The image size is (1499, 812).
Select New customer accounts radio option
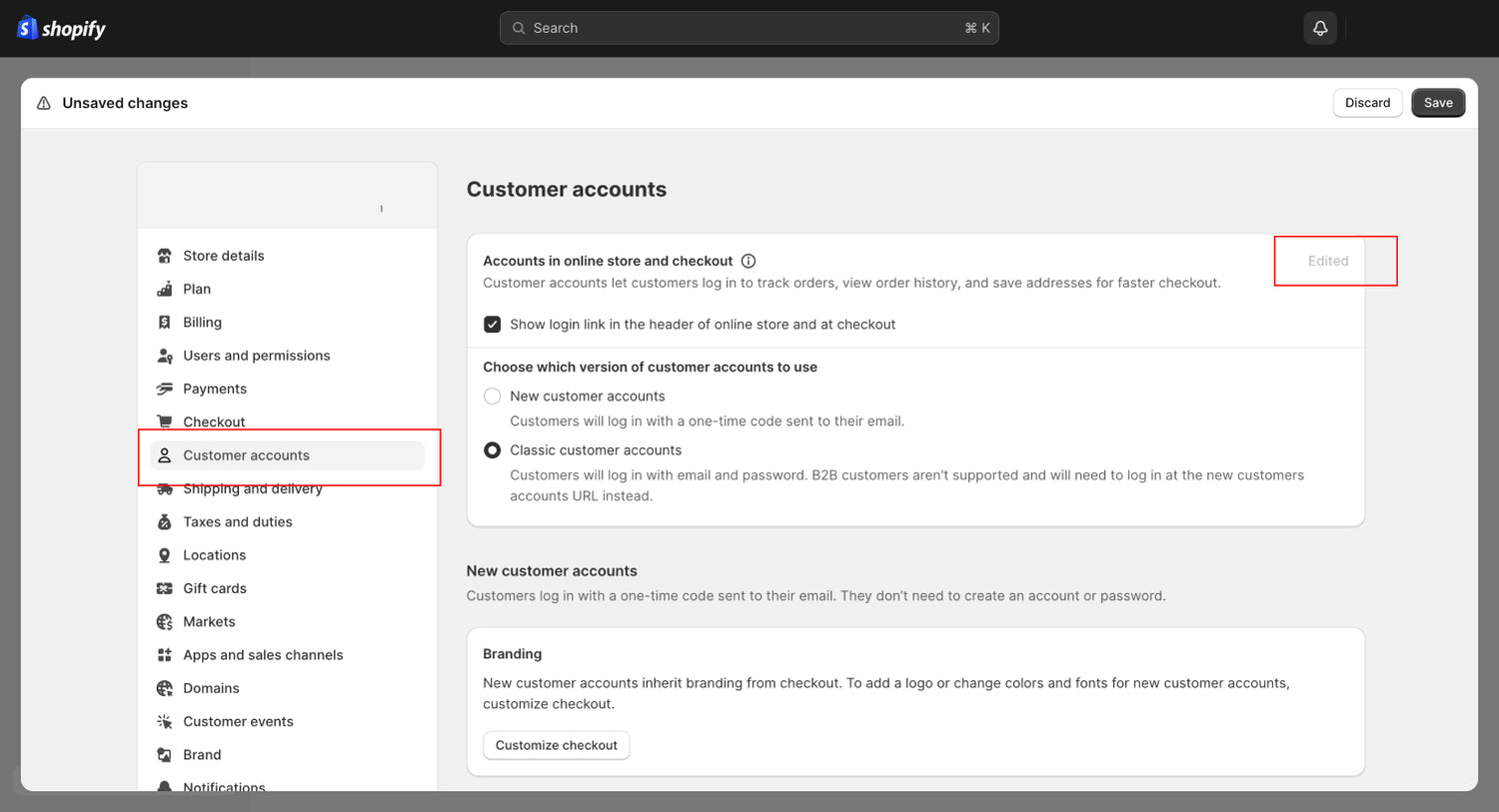(x=493, y=397)
